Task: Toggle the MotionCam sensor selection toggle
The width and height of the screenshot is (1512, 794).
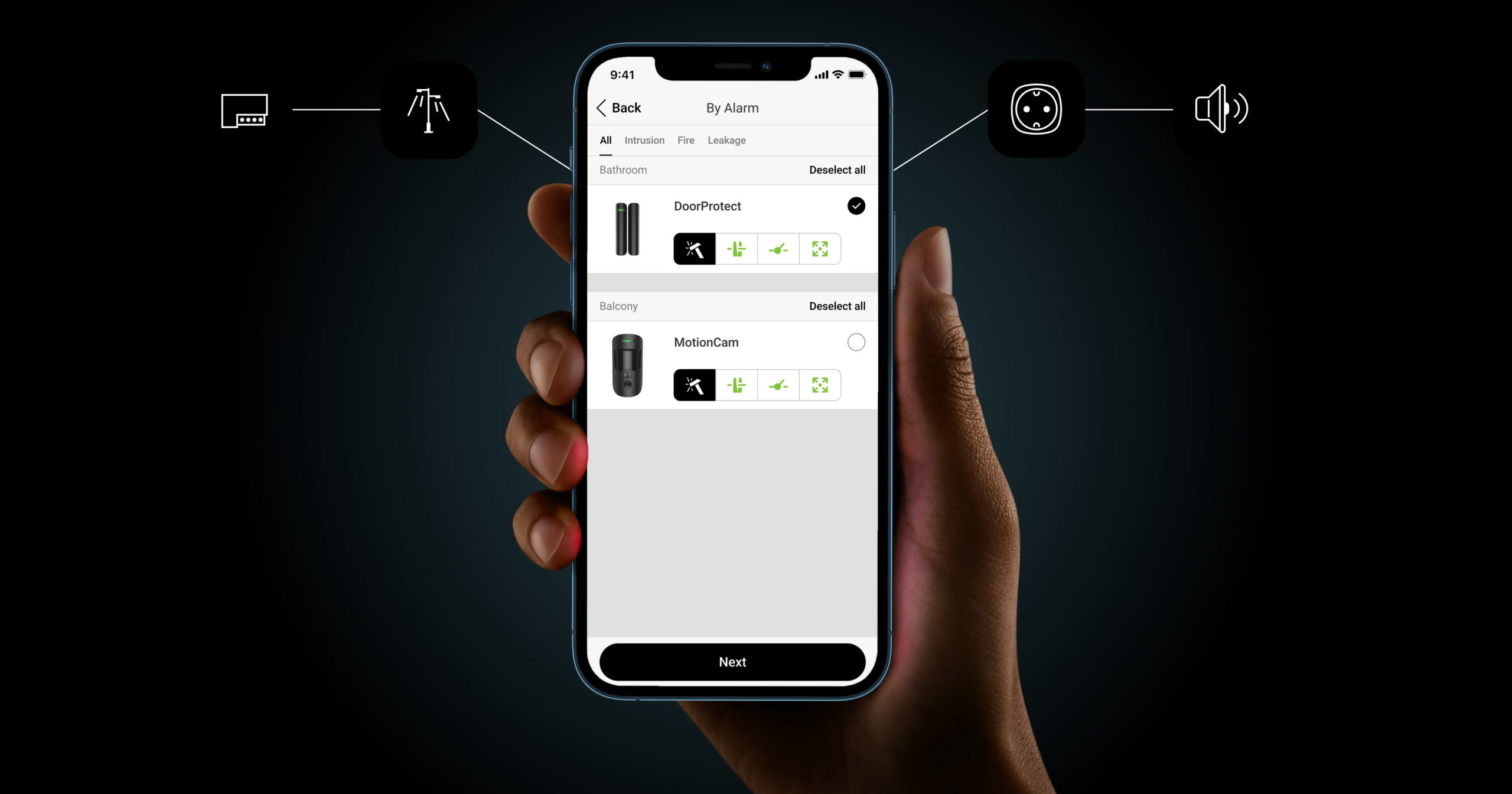Action: point(855,342)
